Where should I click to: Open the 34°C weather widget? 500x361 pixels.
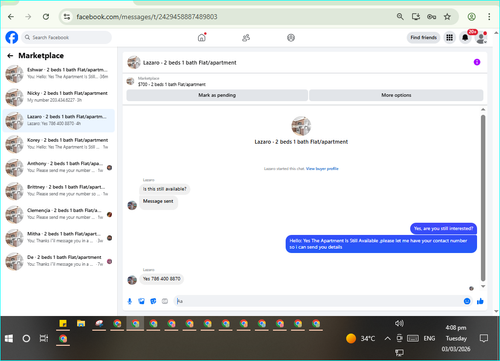pos(360,339)
